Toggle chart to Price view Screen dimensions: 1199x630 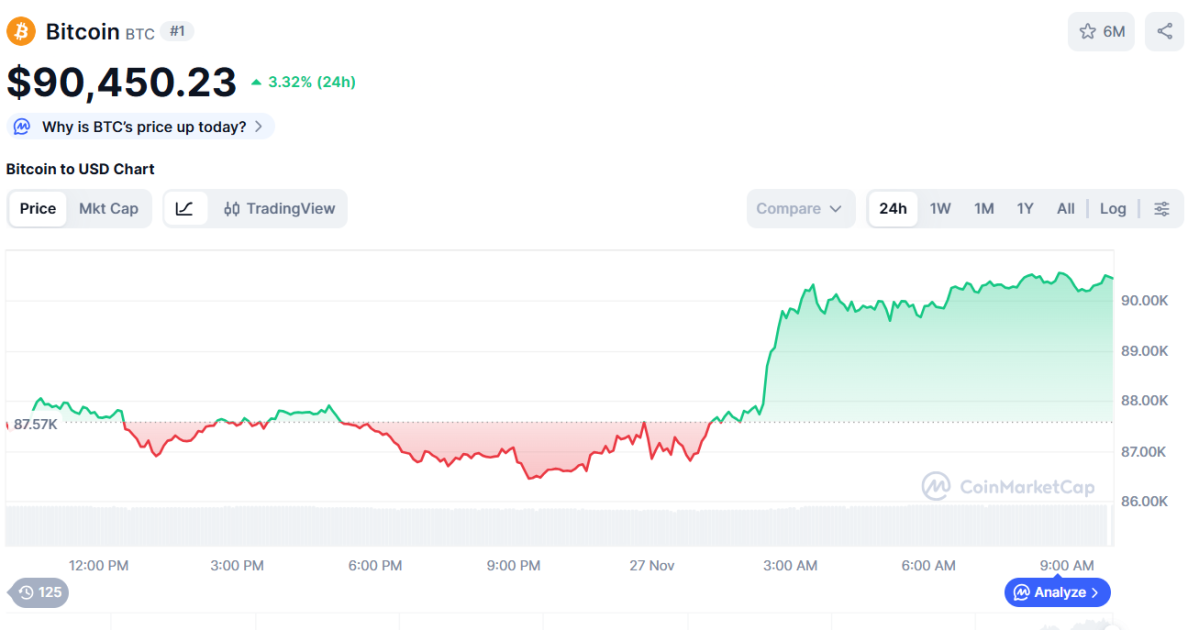coord(38,208)
